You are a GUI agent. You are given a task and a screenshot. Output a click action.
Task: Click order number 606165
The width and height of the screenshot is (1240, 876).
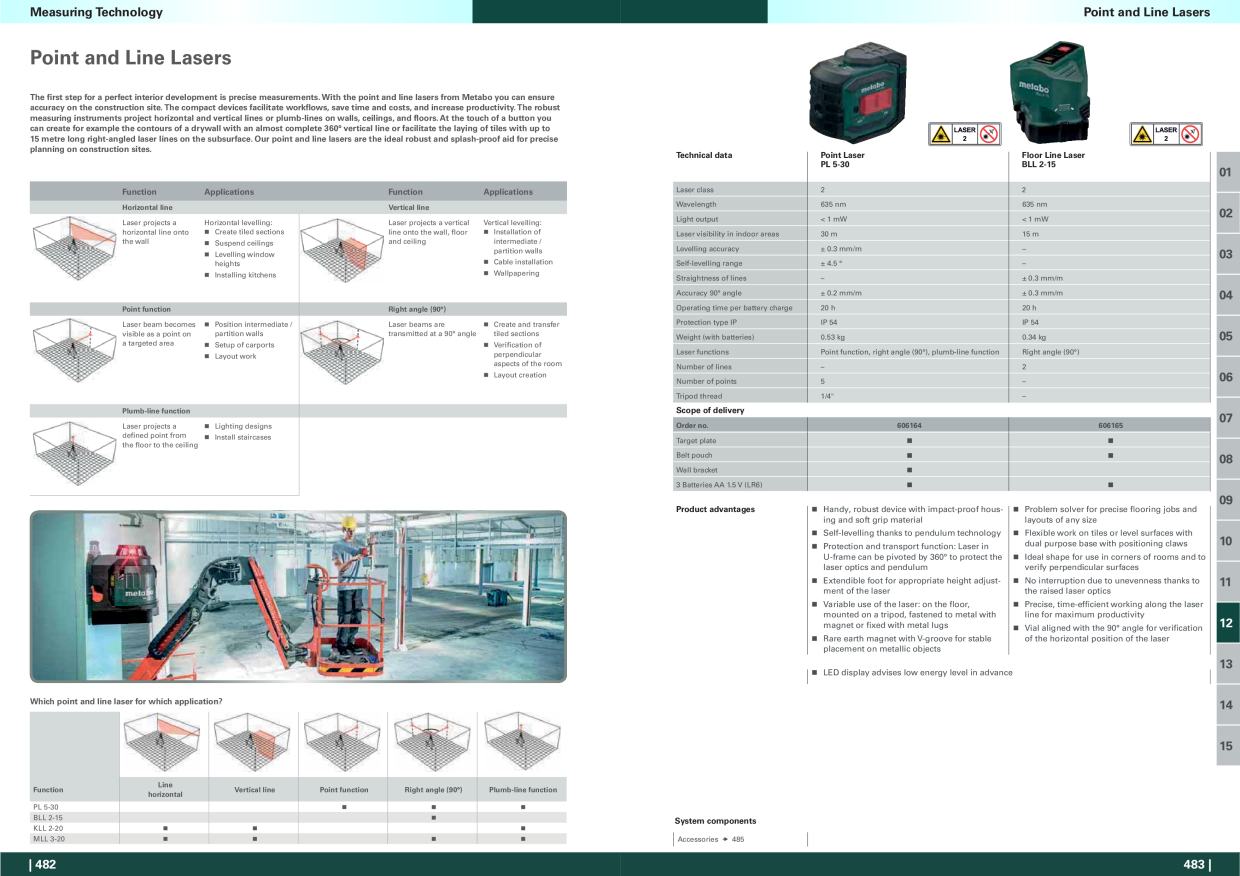(1110, 426)
